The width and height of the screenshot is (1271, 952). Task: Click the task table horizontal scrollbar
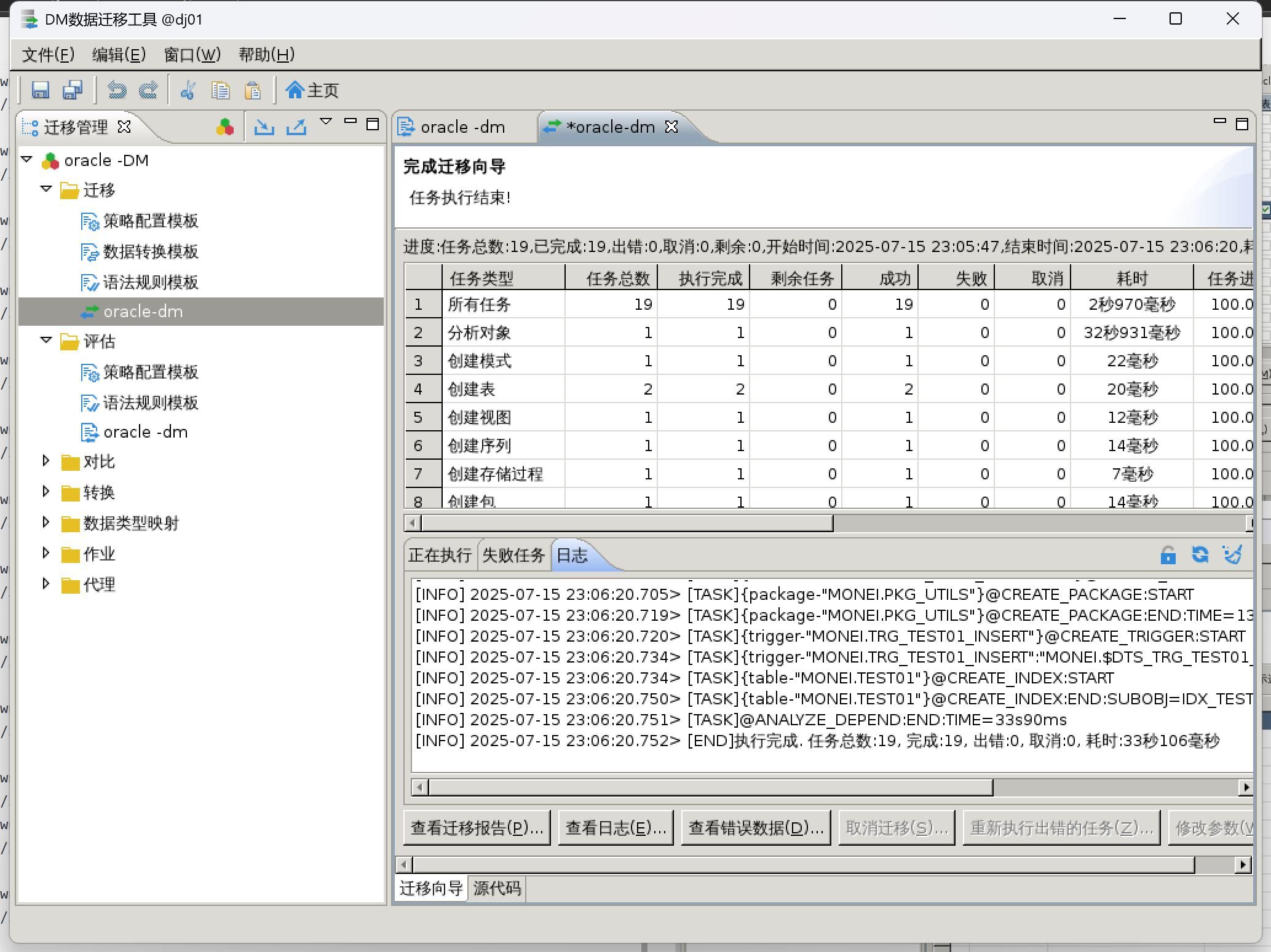click(x=627, y=523)
